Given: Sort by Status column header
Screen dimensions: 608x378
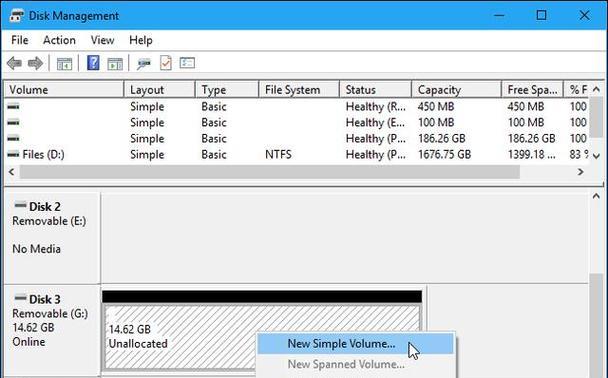Looking at the screenshot, I should point(375,90).
